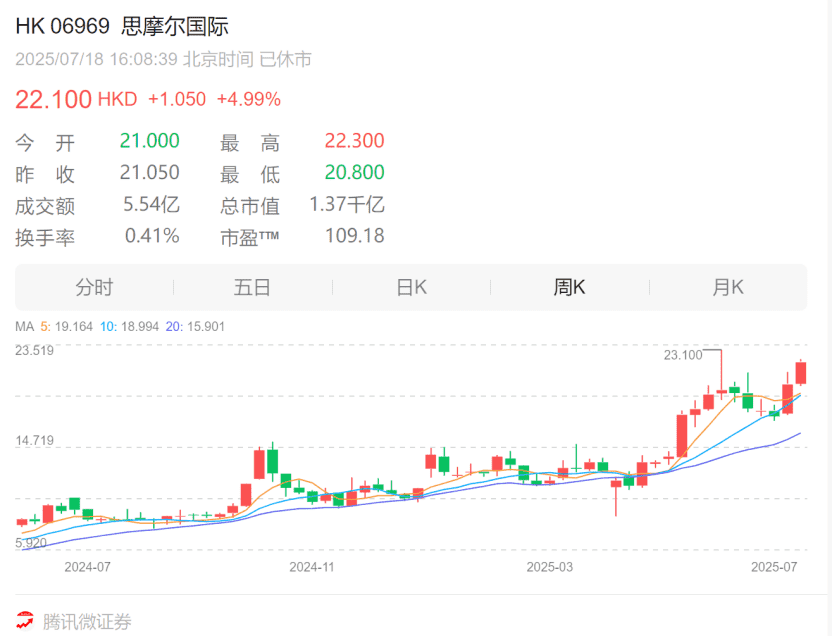Click the +4.99% change percentage
This screenshot has width=832, height=636.
(x=250, y=99)
